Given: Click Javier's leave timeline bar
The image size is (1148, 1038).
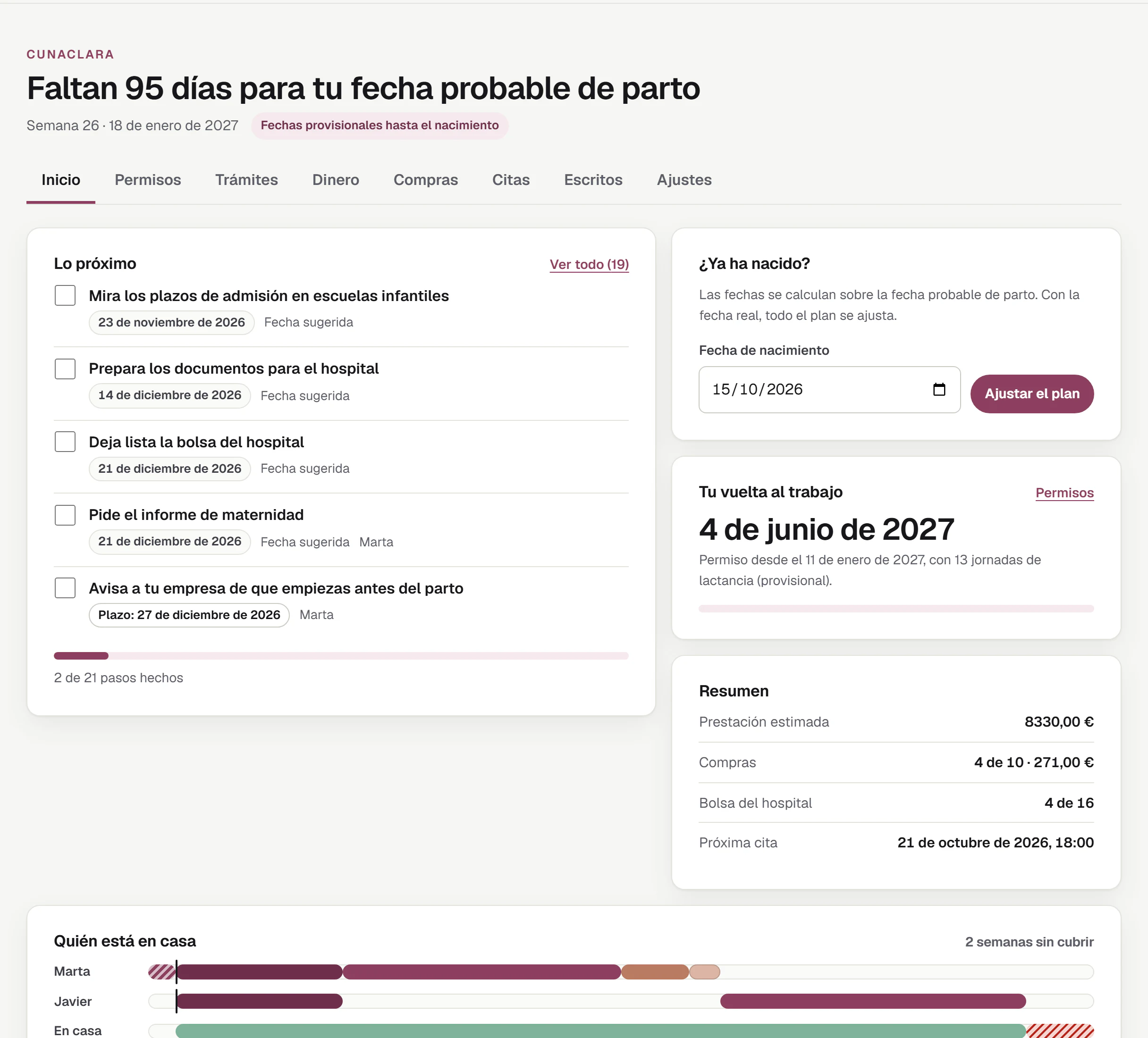Looking at the screenshot, I should click(621, 1001).
